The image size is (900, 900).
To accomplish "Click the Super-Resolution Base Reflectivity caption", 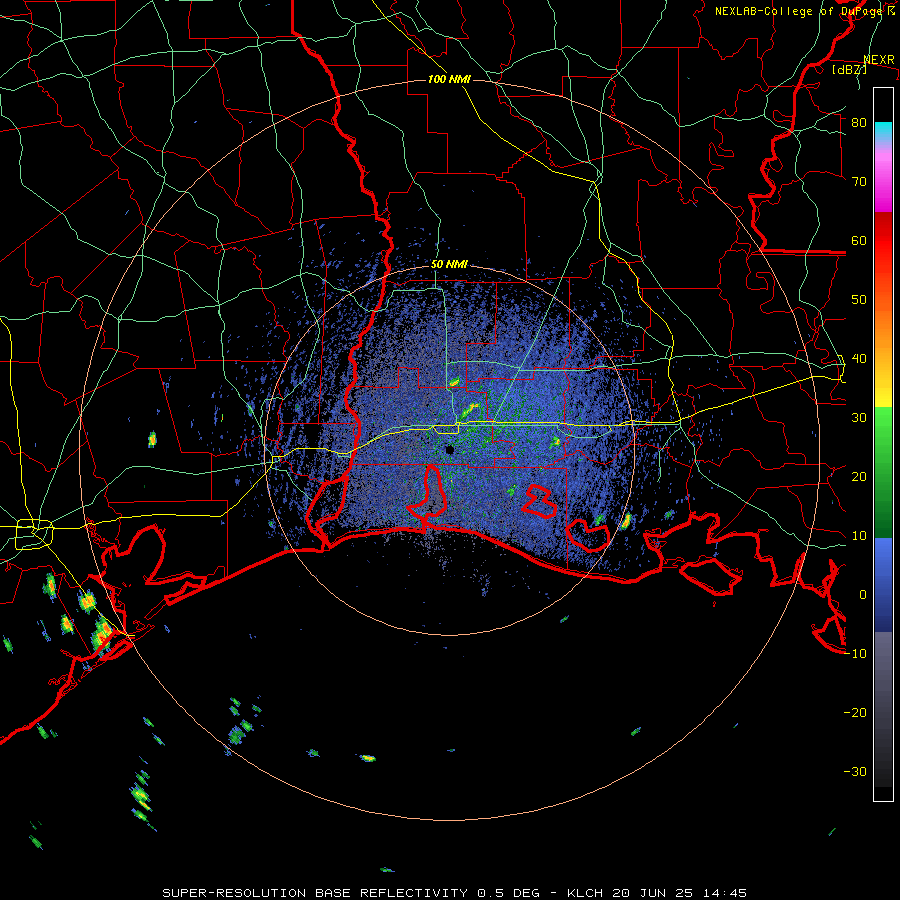I will point(454,893).
